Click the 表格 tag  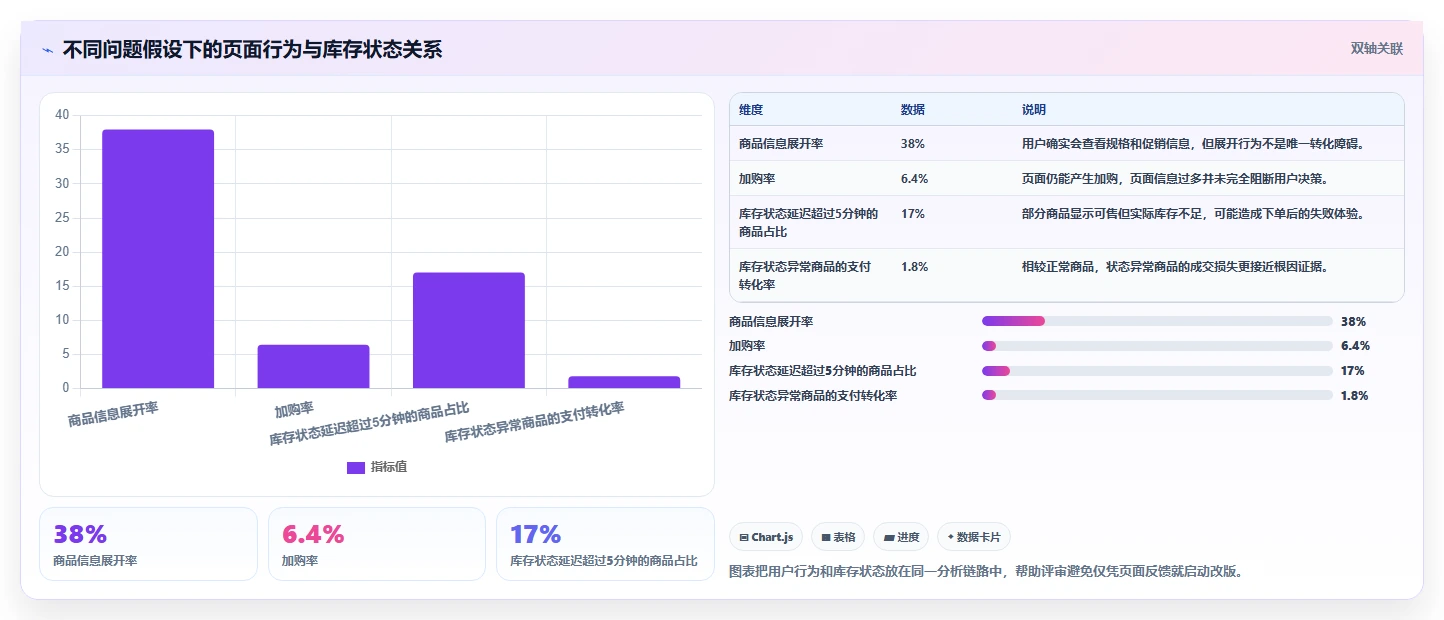pyautogui.click(x=838, y=537)
